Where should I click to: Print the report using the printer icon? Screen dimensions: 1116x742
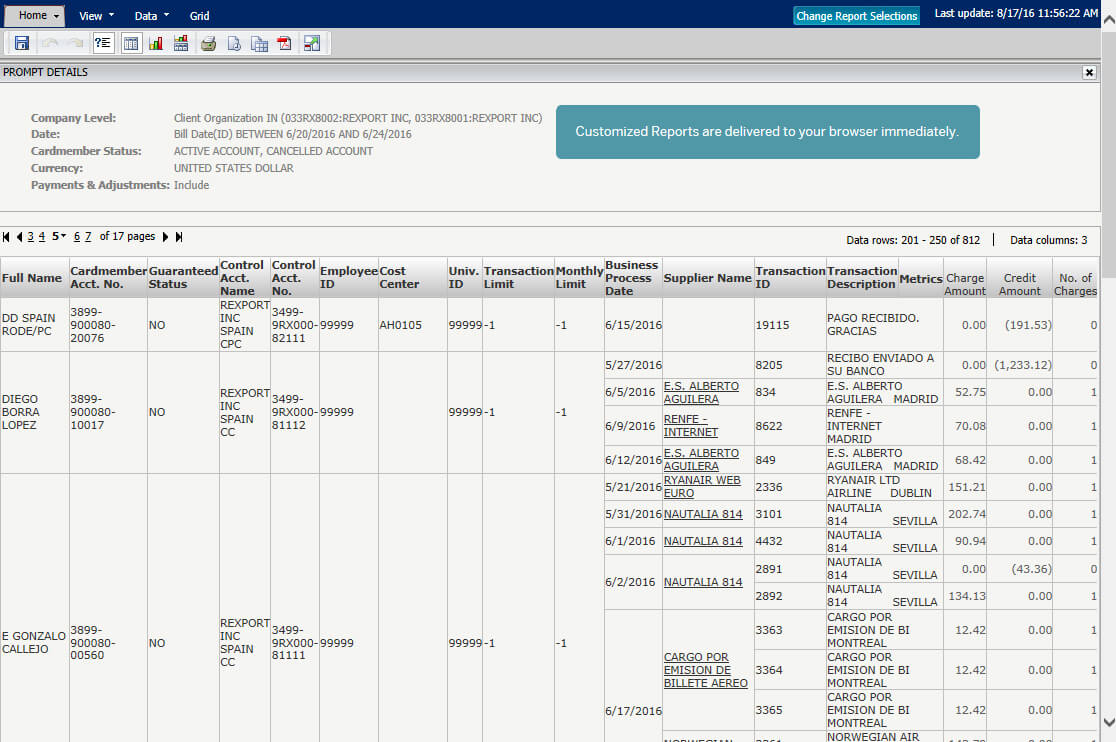(x=209, y=42)
